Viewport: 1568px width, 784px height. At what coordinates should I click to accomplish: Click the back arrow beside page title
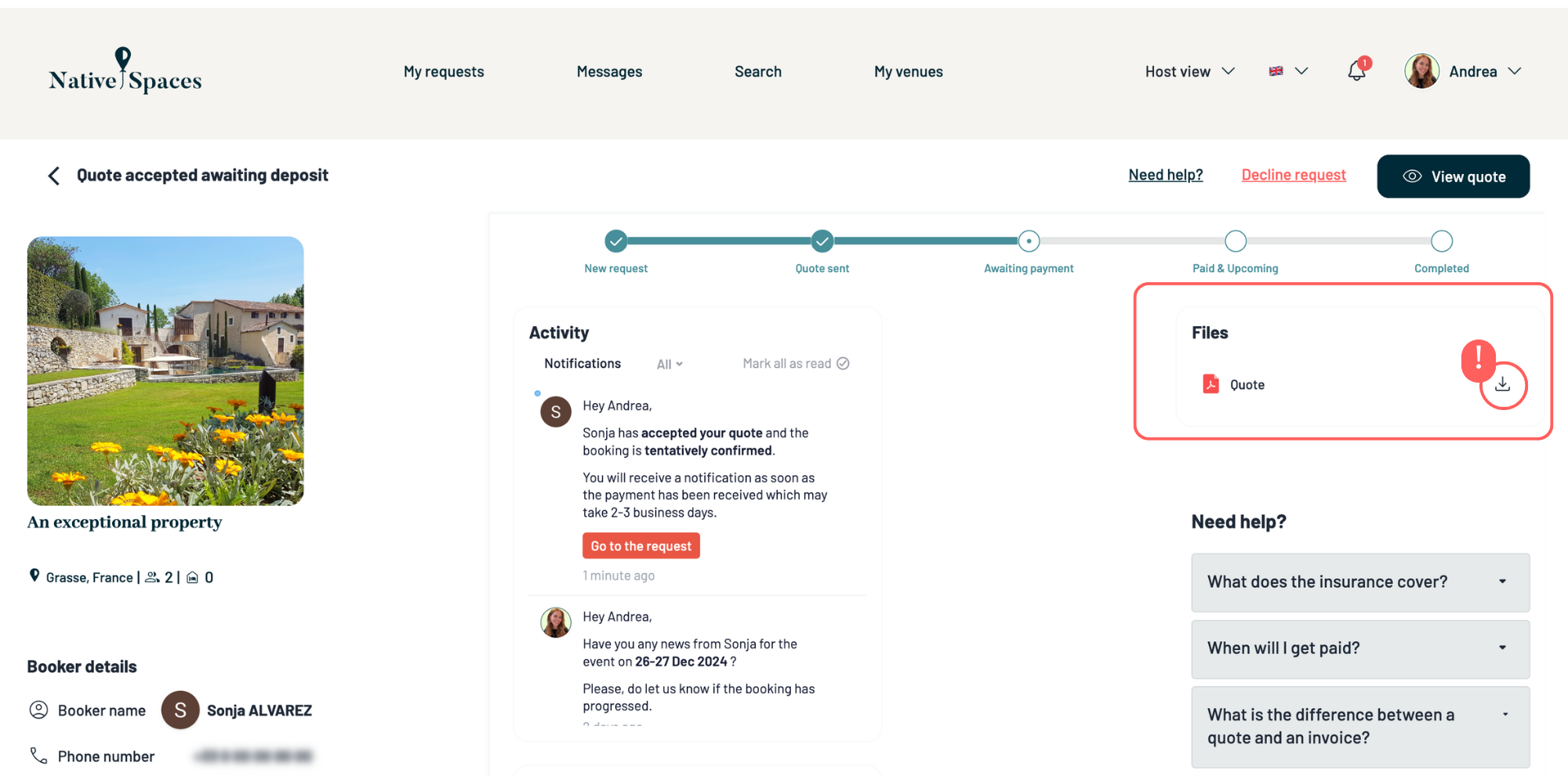coord(53,176)
